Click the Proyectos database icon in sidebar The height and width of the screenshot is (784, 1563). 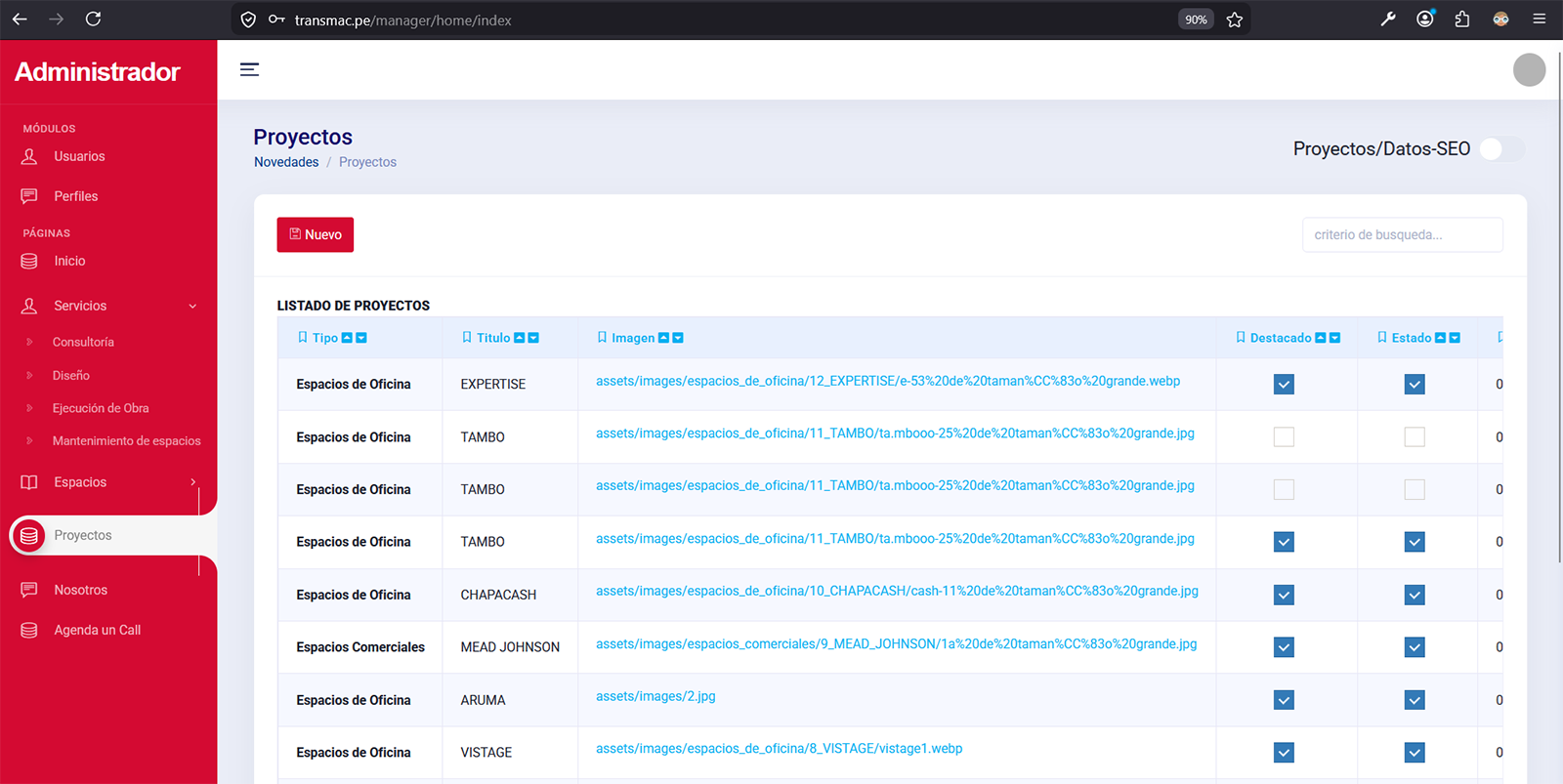[x=29, y=536]
